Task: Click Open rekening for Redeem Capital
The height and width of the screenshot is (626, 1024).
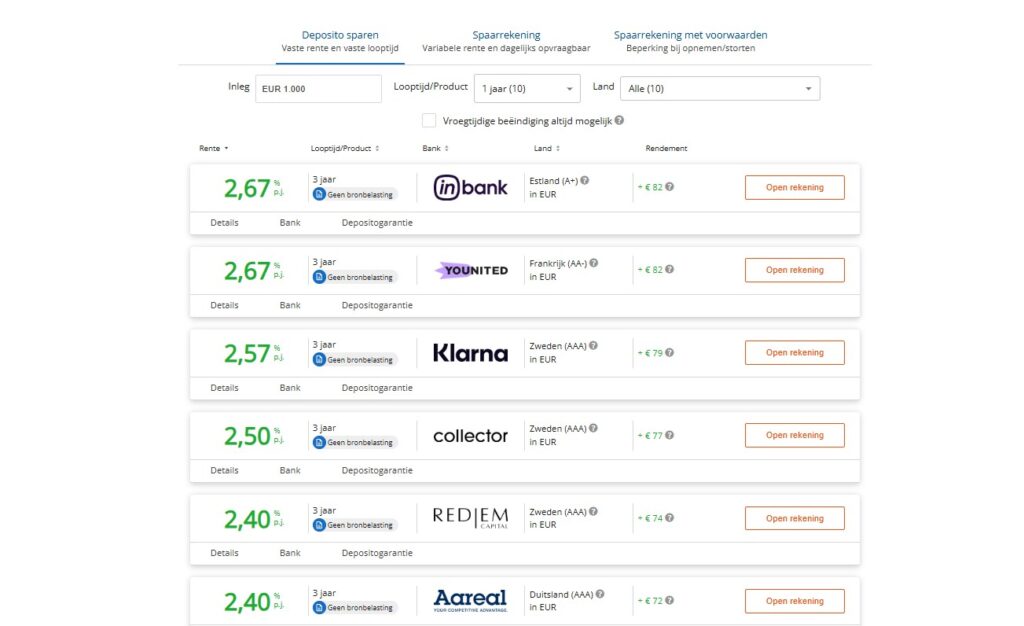Action: coord(794,518)
